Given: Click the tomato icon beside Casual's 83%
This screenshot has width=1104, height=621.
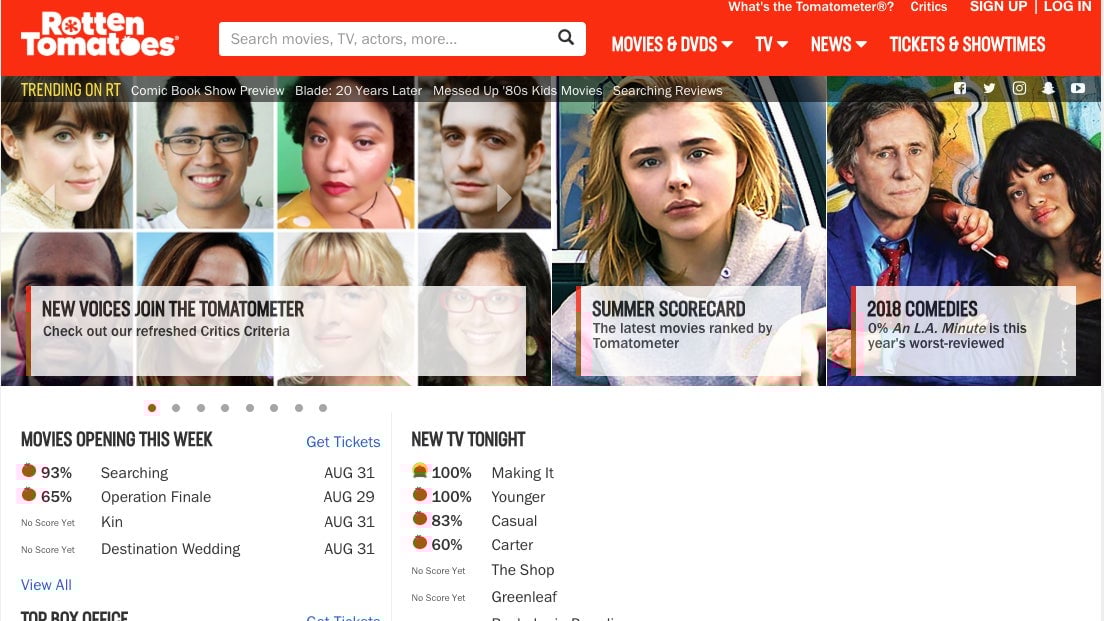Looking at the screenshot, I should 420,518.
